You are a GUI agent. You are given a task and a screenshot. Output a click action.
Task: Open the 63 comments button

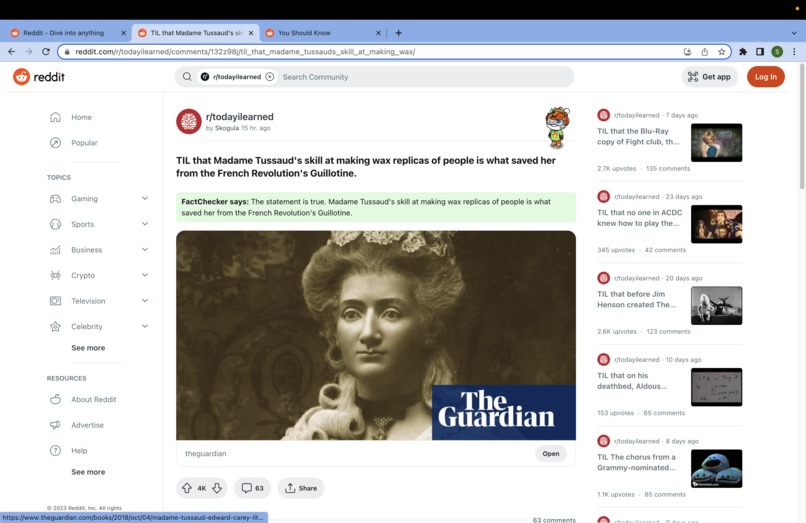pyautogui.click(x=252, y=488)
